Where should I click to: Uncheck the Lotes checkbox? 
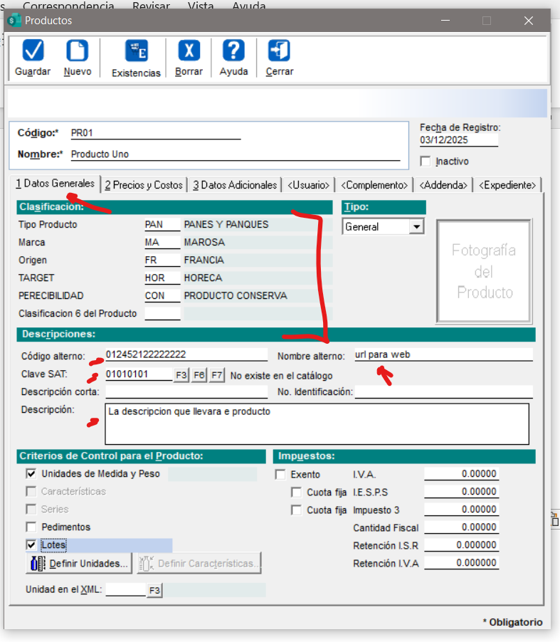coord(31,545)
